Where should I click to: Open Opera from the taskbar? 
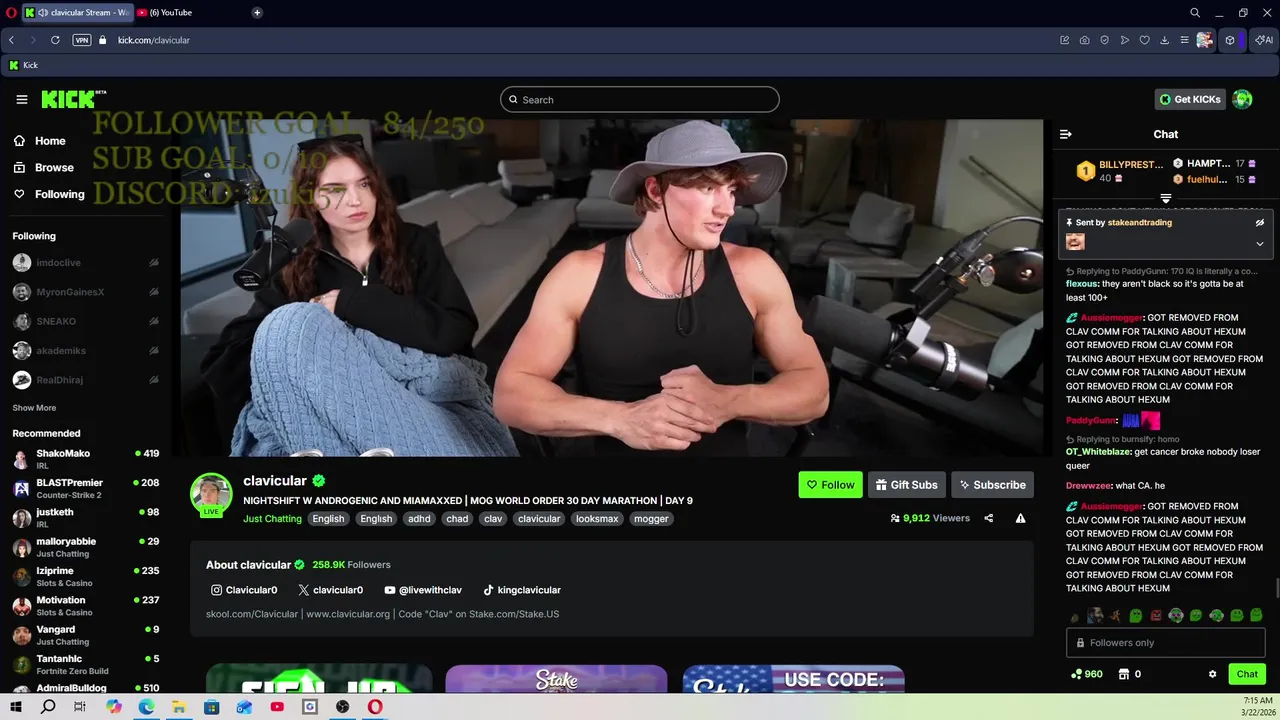coord(375,707)
